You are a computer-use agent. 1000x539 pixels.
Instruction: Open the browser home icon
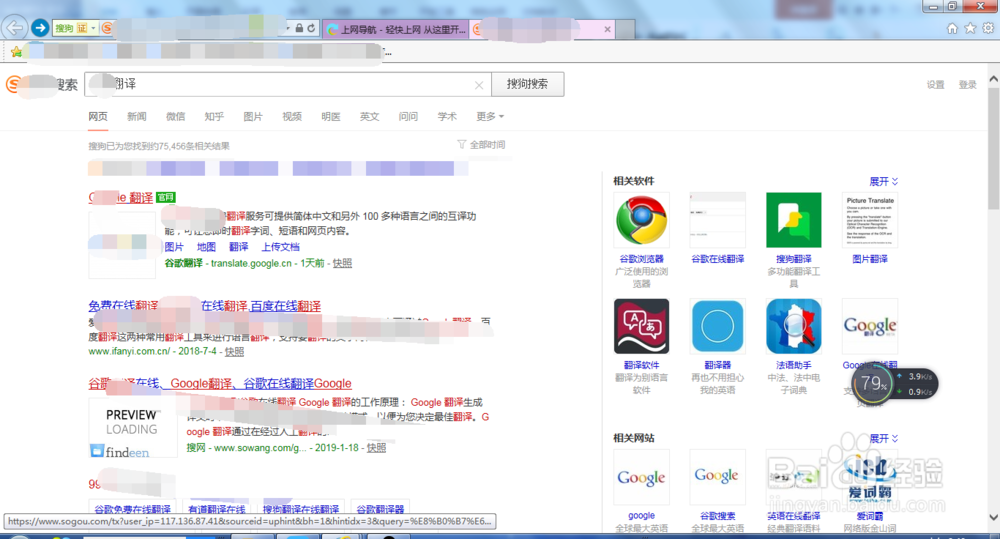tap(952, 28)
